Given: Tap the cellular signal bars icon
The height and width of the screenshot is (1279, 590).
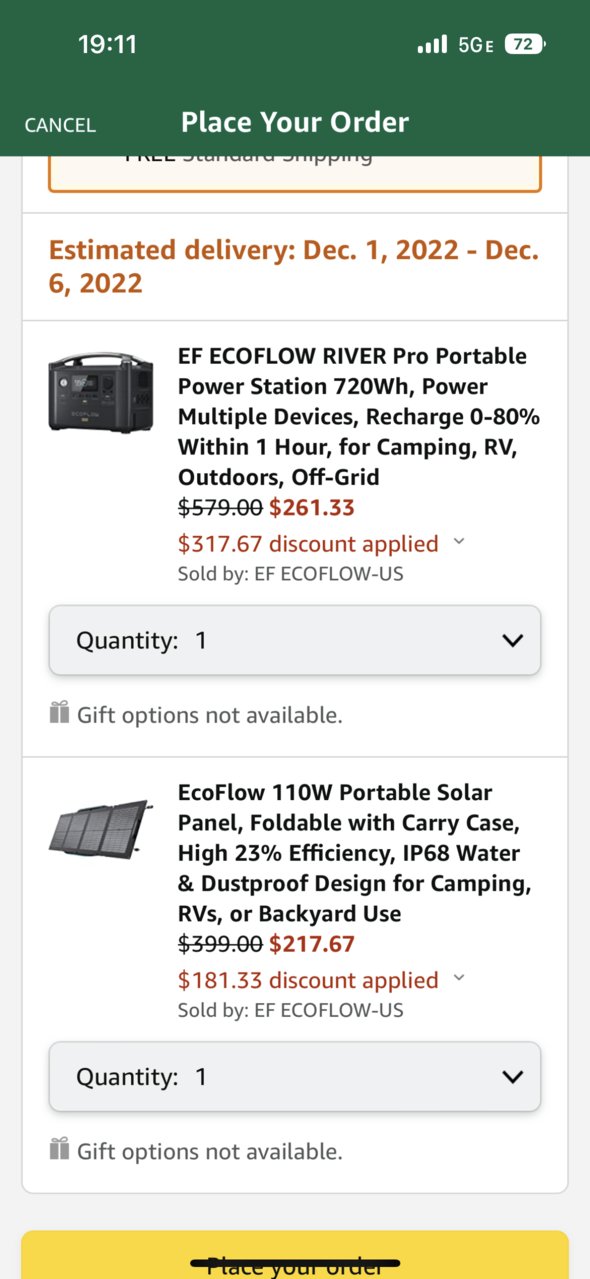Looking at the screenshot, I should (x=432, y=45).
